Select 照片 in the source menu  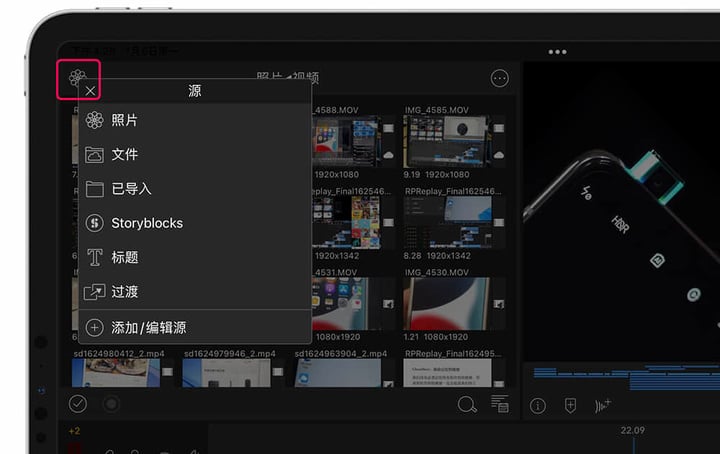(195, 120)
